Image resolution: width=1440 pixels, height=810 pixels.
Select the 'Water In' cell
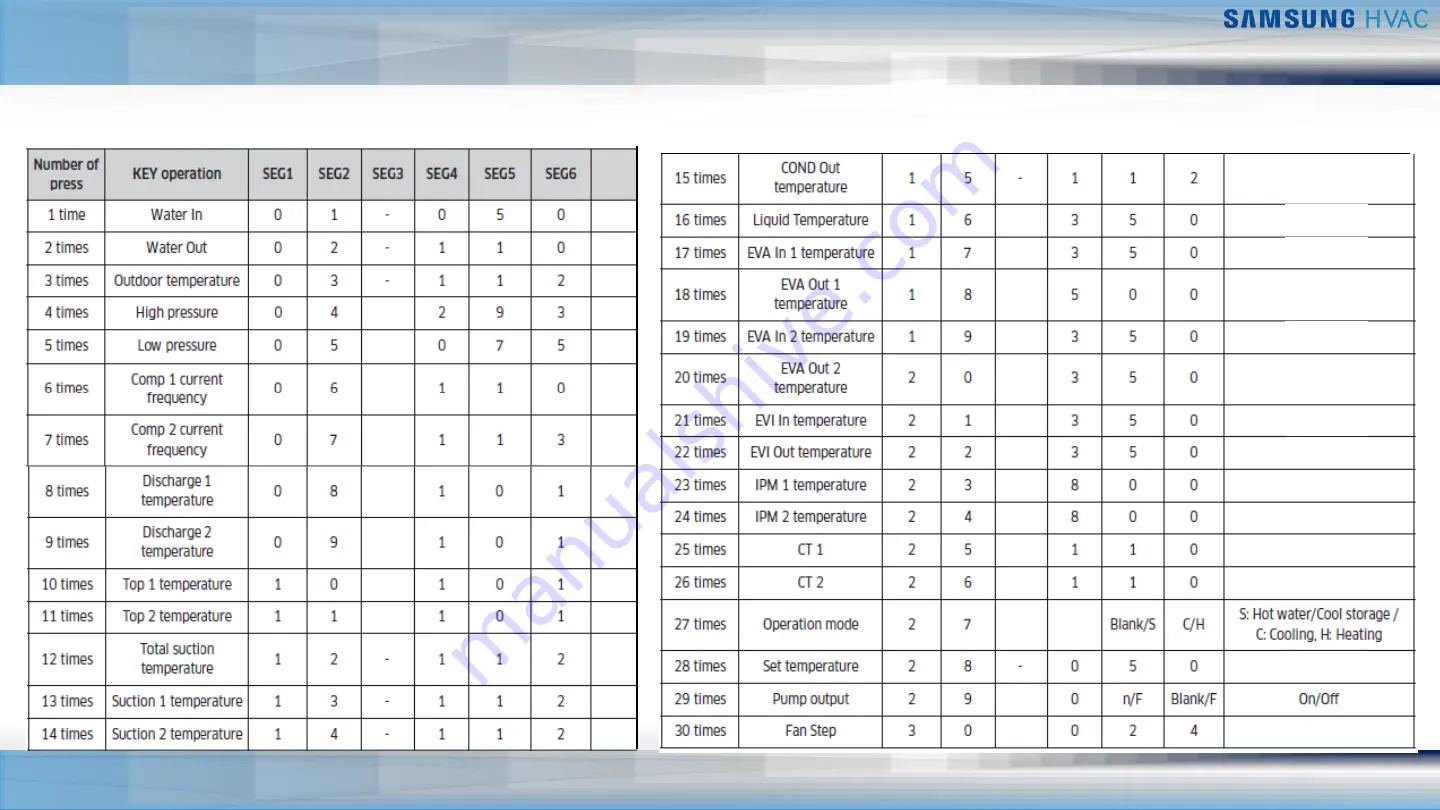coord(177,215)
